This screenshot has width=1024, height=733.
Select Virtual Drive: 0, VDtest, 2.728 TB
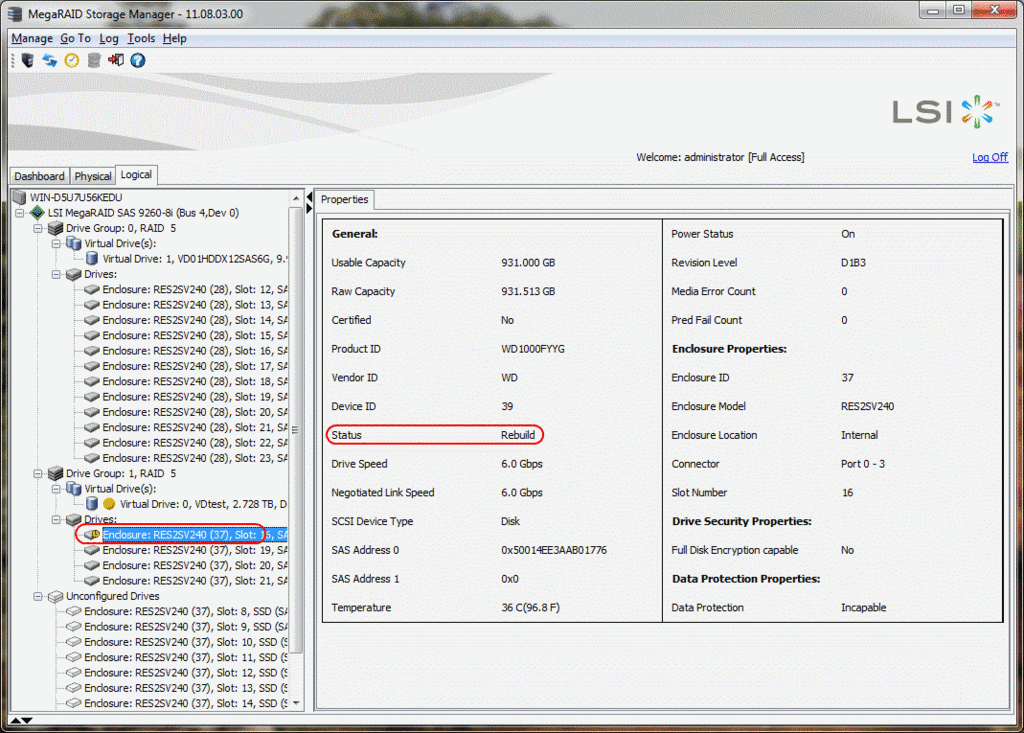[203, 504]
